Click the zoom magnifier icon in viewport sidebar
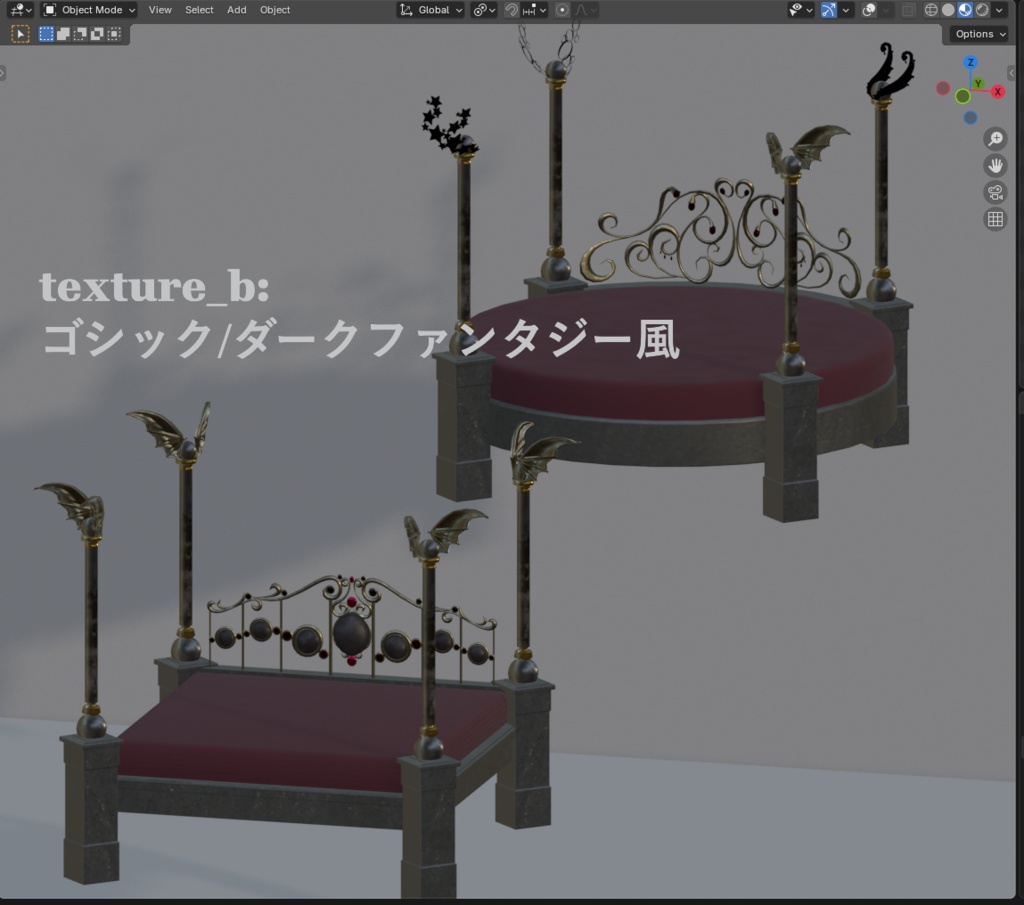 [x=994, y=139]
